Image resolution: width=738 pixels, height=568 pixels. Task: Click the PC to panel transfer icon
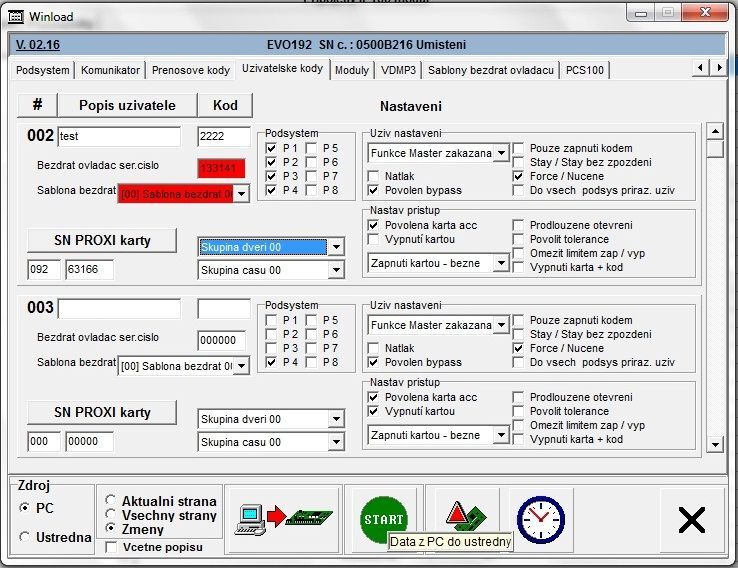282,518
